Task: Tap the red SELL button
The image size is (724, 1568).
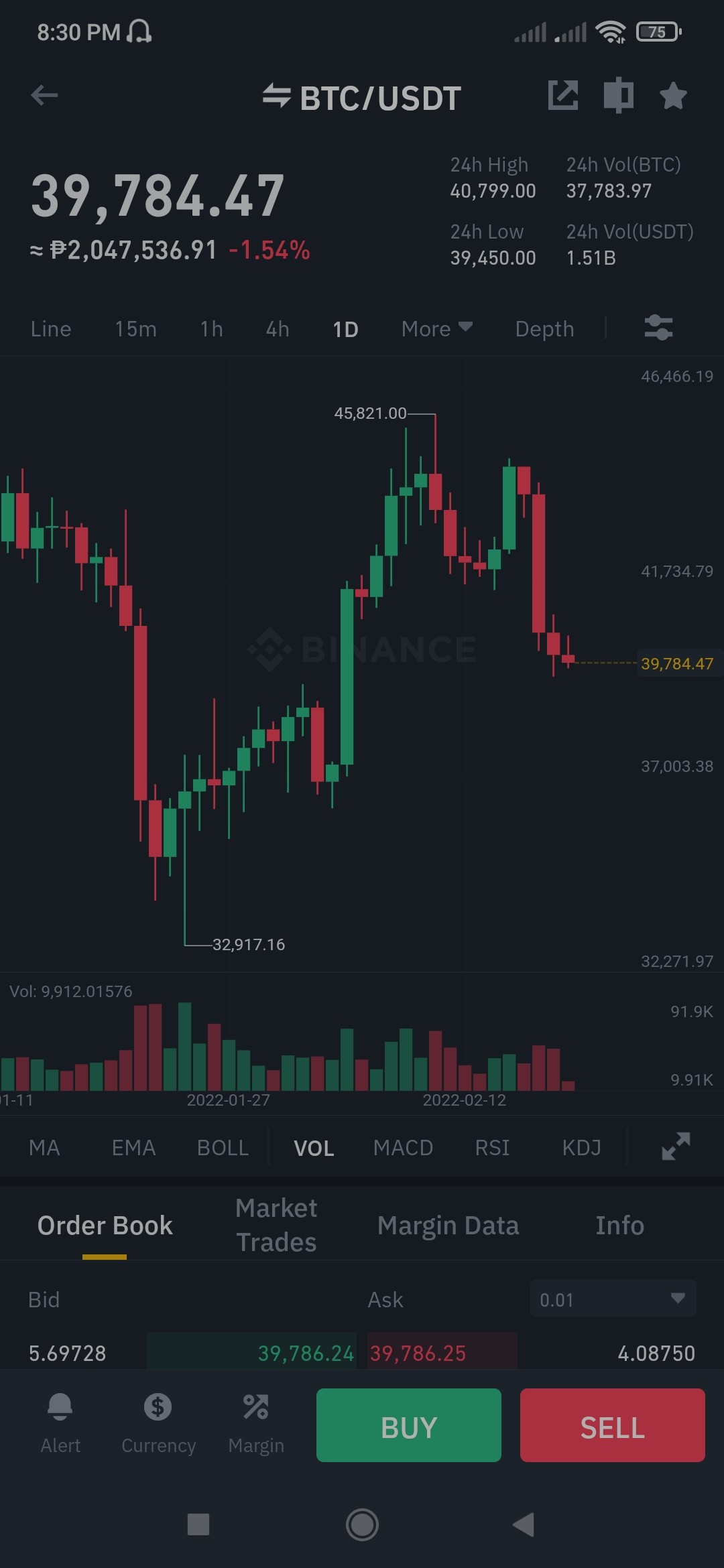Action: pyautogui.click(x=613, y=1425)
